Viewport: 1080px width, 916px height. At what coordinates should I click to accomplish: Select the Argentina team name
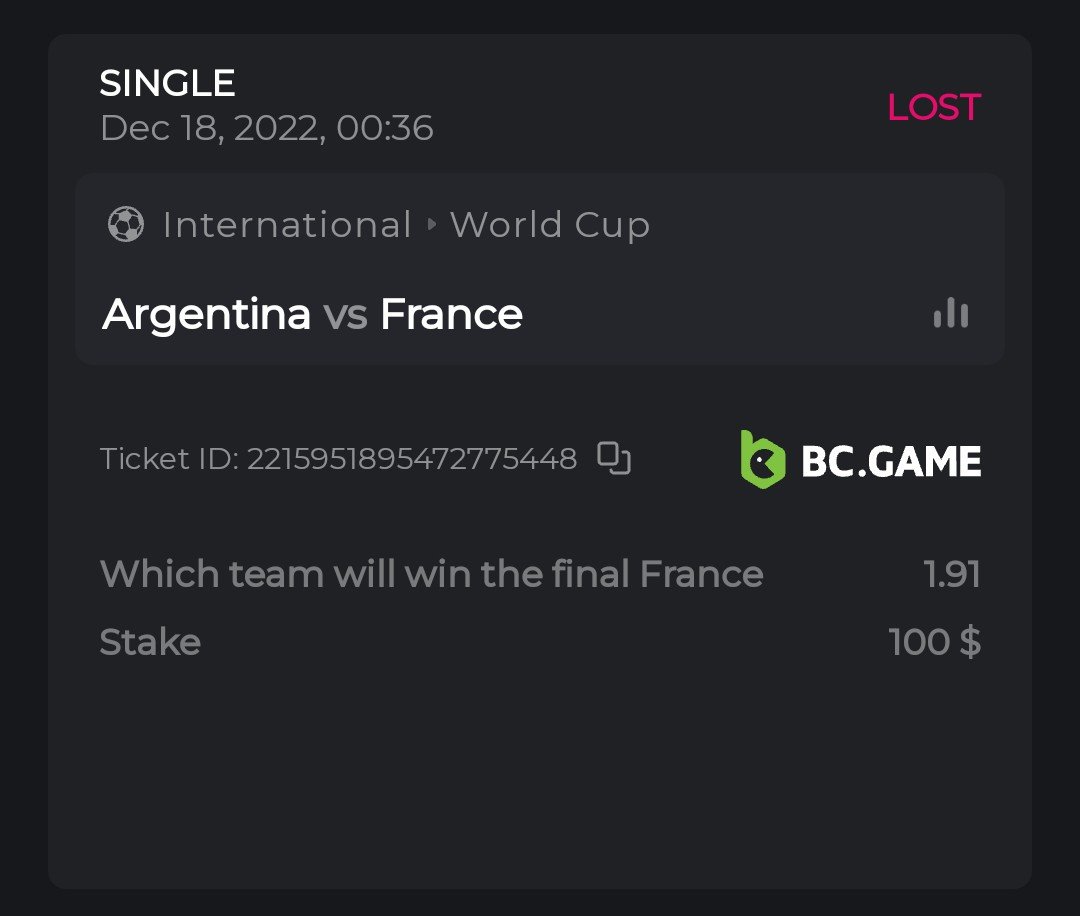click(206, 314)
